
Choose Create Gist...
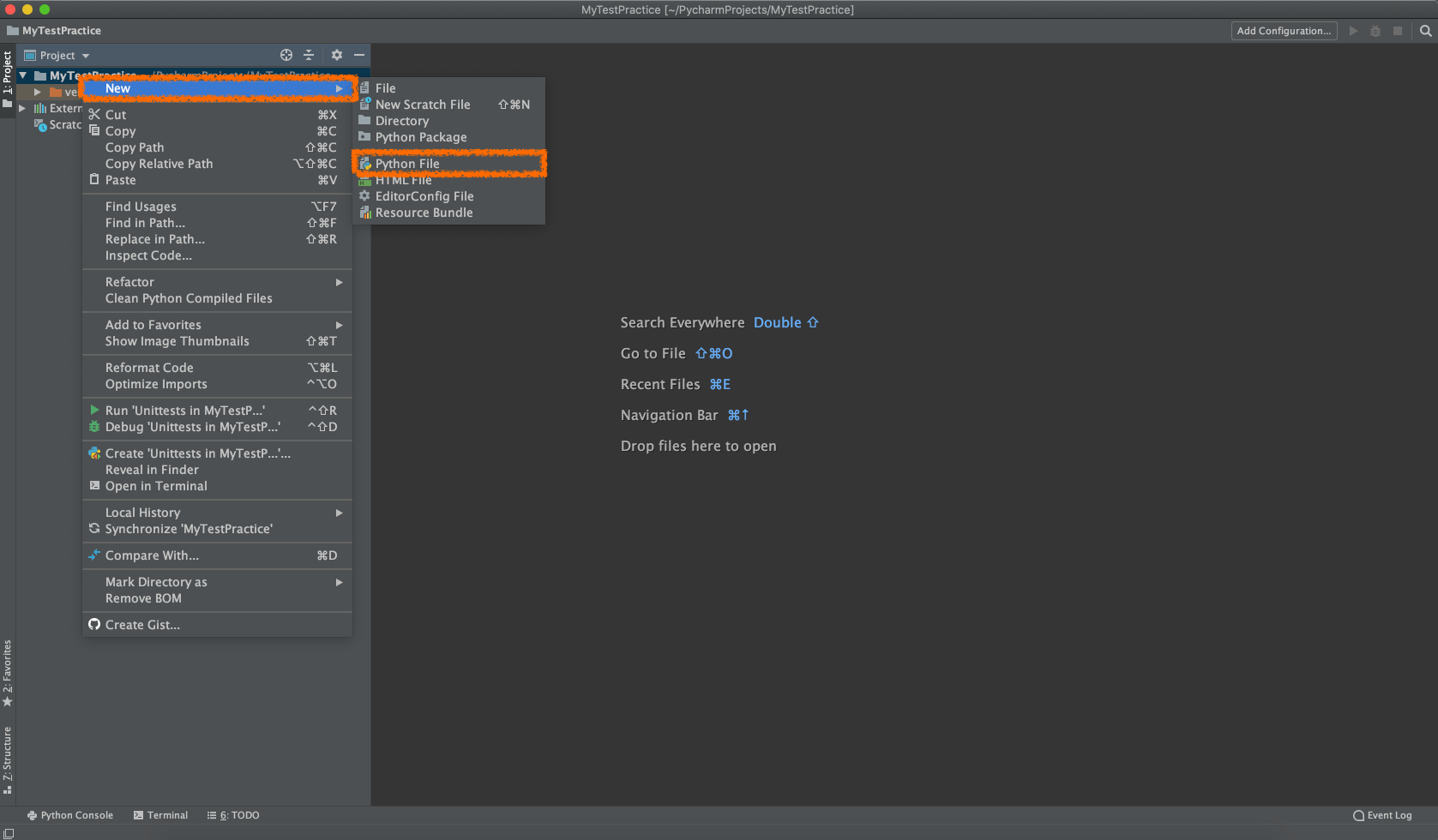[217, 625]
